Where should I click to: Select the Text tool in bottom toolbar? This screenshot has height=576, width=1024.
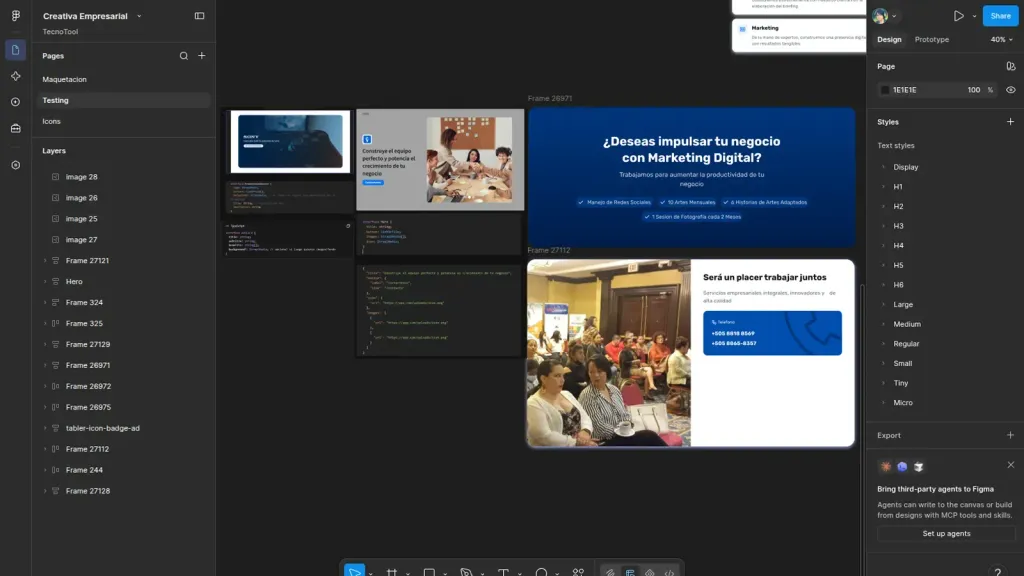coord(504,571)
